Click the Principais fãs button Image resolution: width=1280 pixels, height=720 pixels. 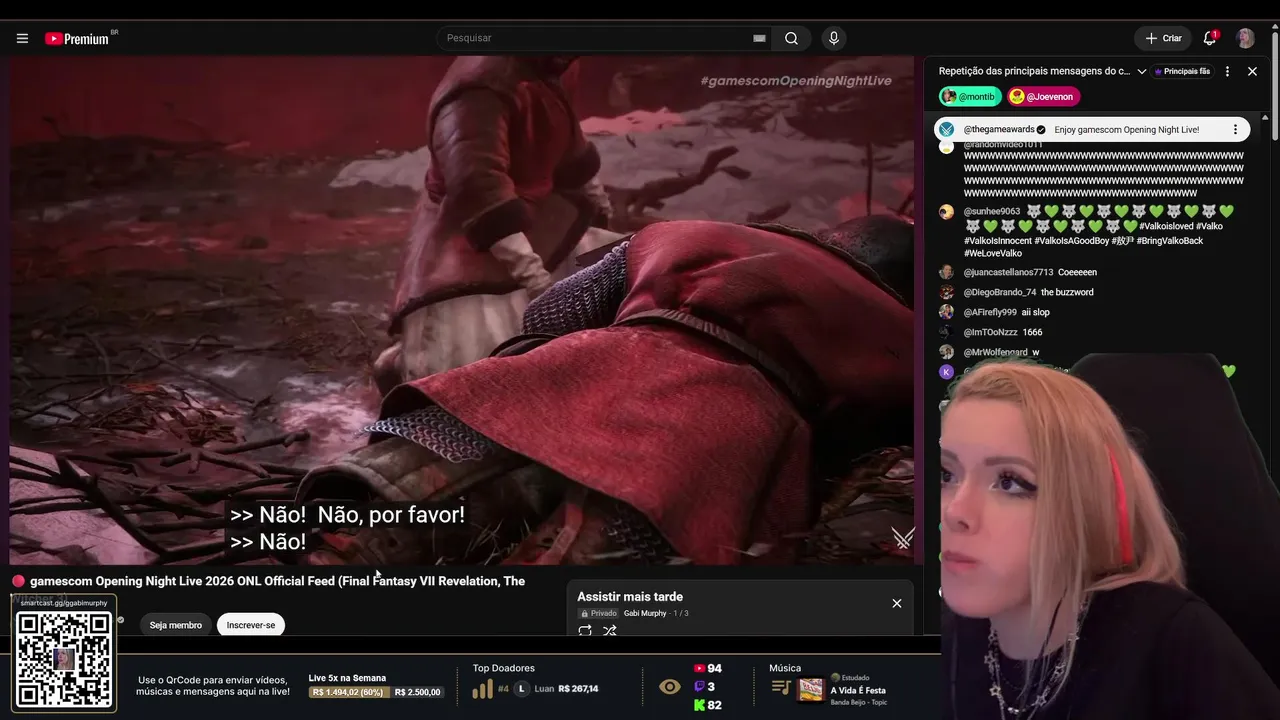(1183, 72)
